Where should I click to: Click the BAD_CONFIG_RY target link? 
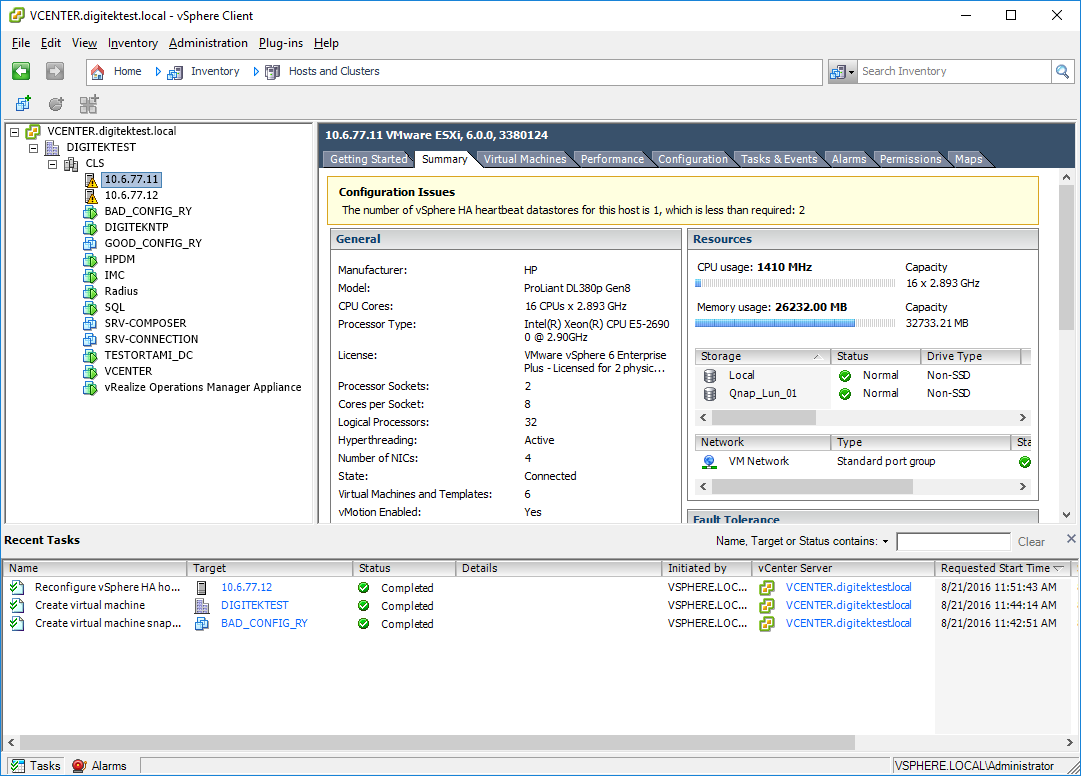point(264,624)
